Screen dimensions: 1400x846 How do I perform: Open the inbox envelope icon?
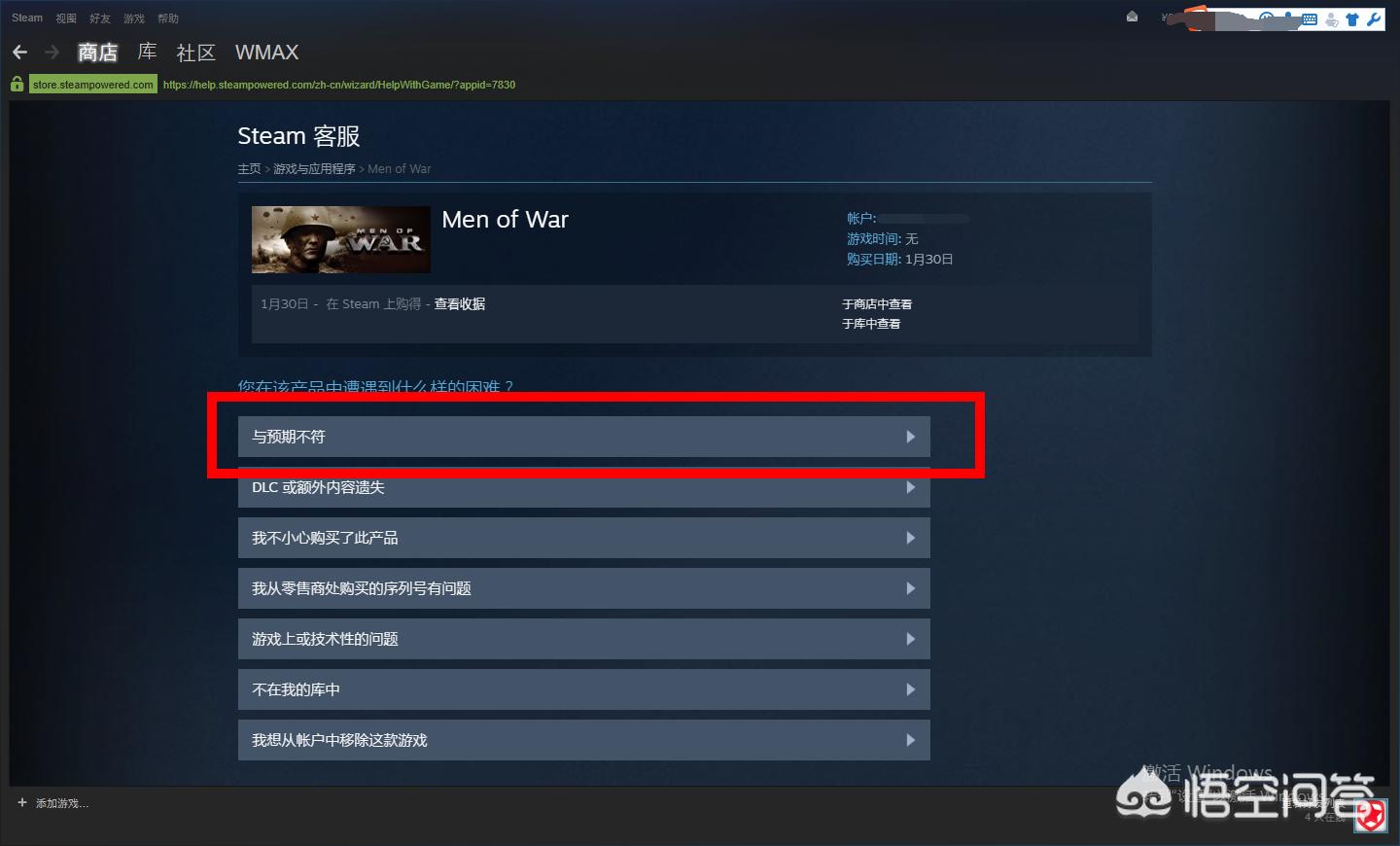point(1132,17)
